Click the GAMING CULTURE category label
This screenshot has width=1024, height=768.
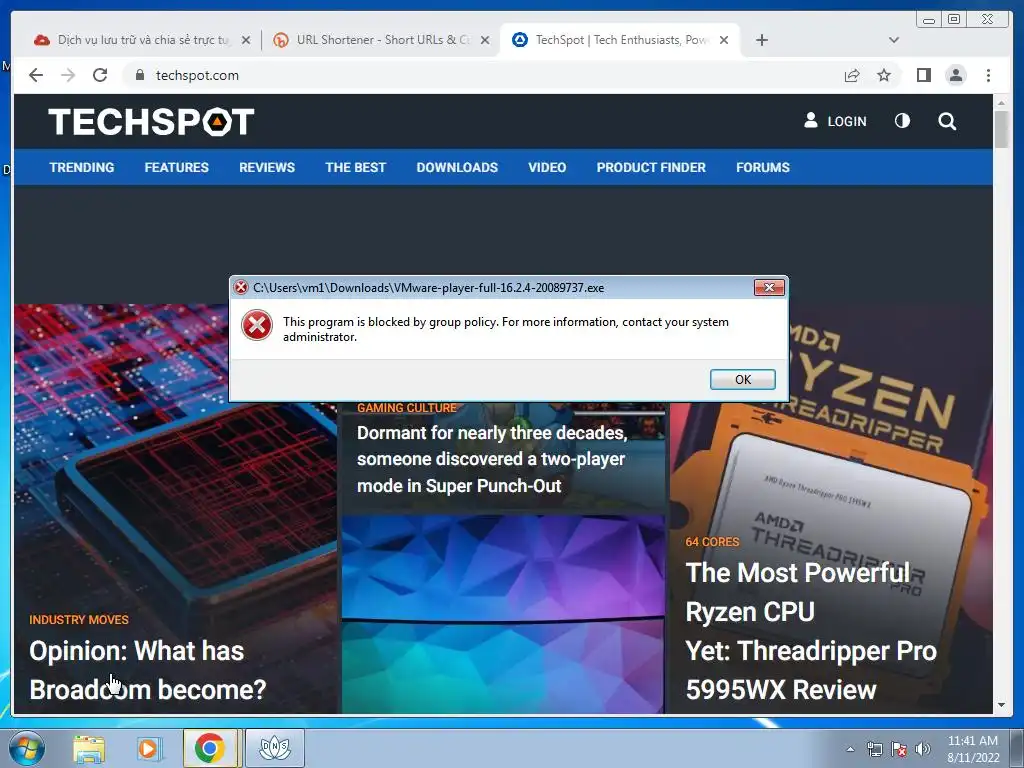click(x=407, y=408)
